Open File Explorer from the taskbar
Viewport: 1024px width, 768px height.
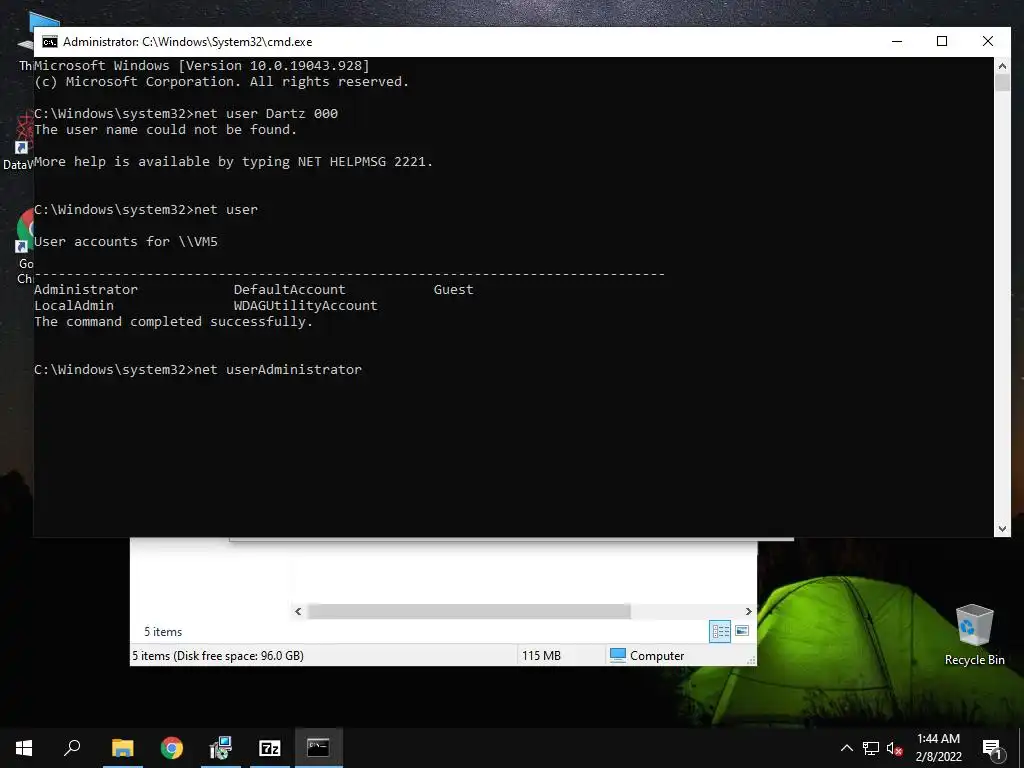(123, 748)
